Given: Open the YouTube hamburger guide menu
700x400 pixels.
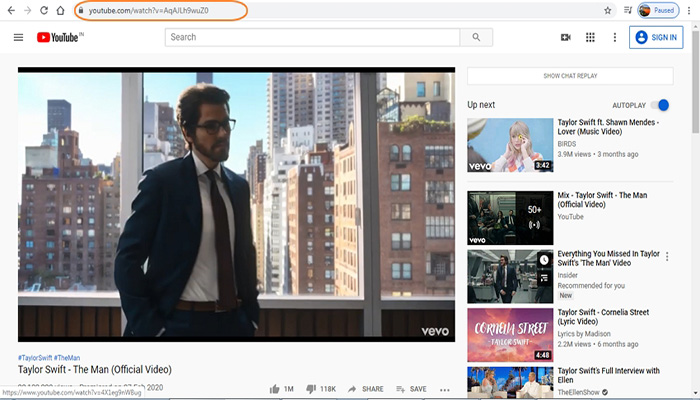Looking at the screenshot, I should [18, 38].
